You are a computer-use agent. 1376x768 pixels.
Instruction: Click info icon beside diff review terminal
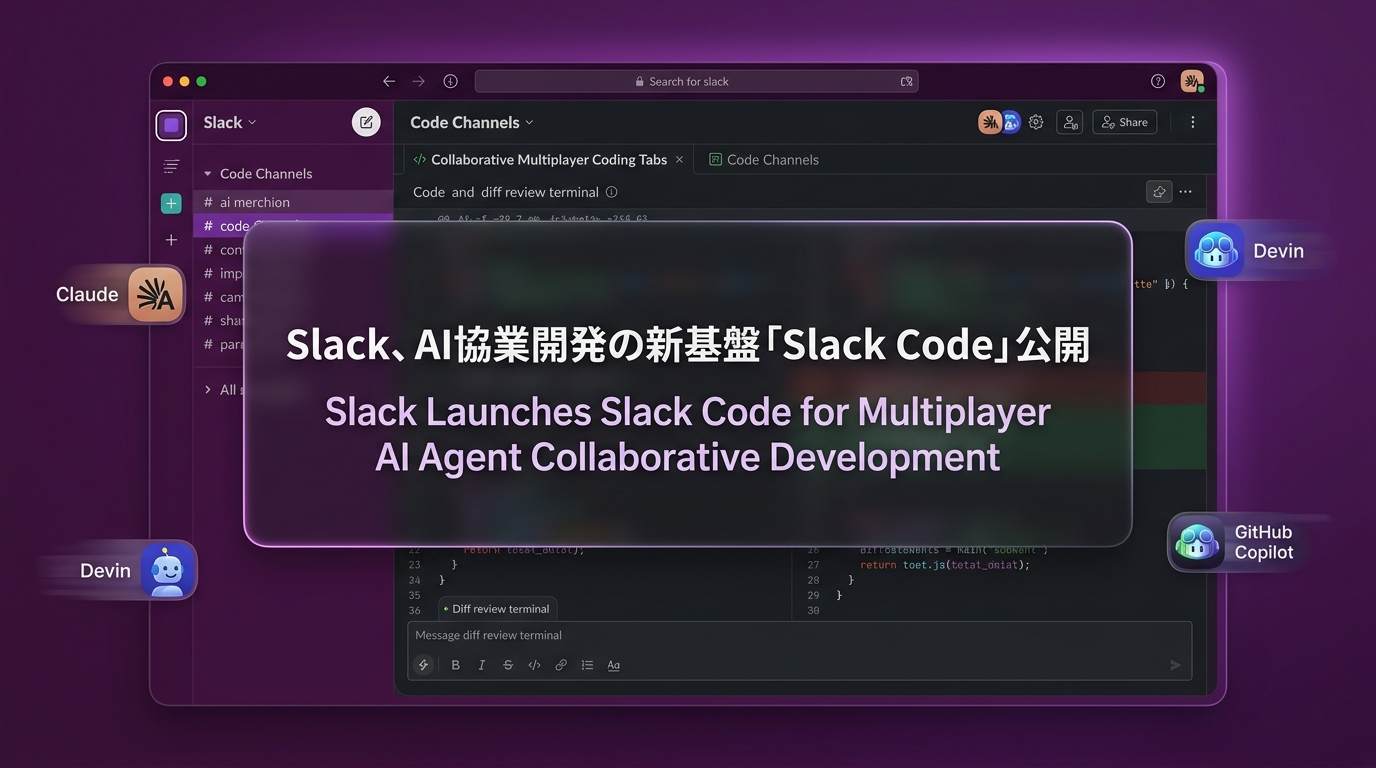[612, 192]
